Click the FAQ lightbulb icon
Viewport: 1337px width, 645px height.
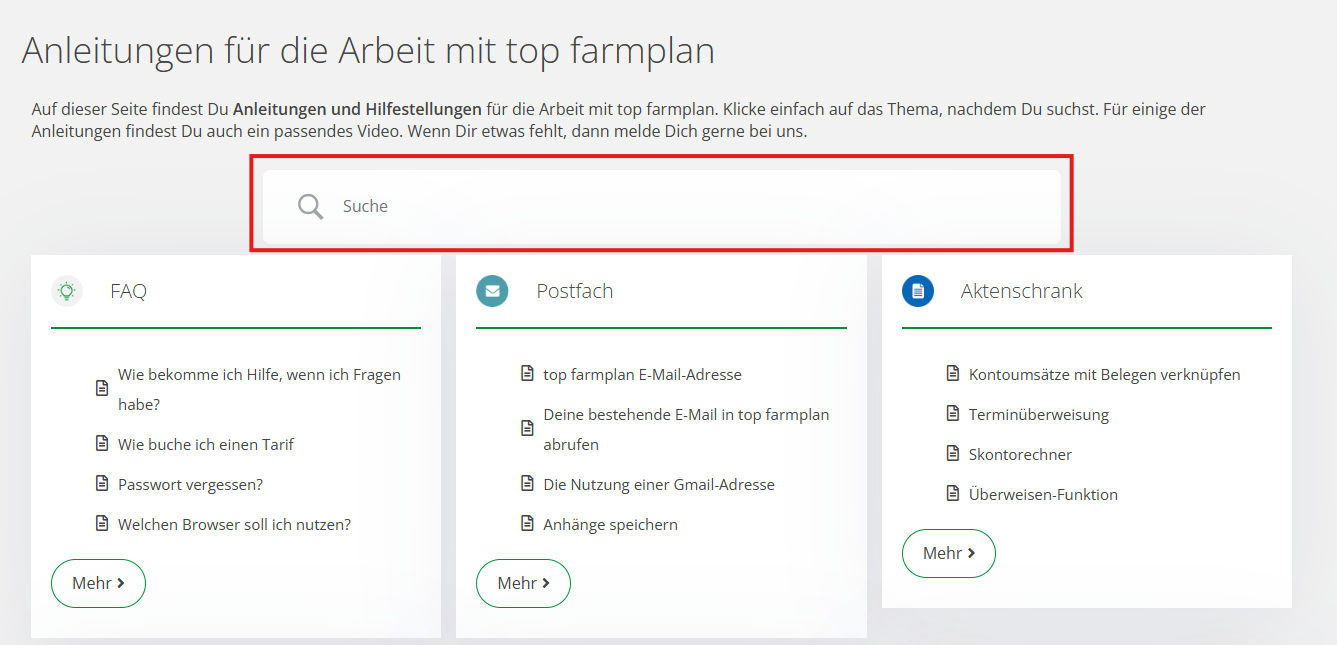point(67,291)
